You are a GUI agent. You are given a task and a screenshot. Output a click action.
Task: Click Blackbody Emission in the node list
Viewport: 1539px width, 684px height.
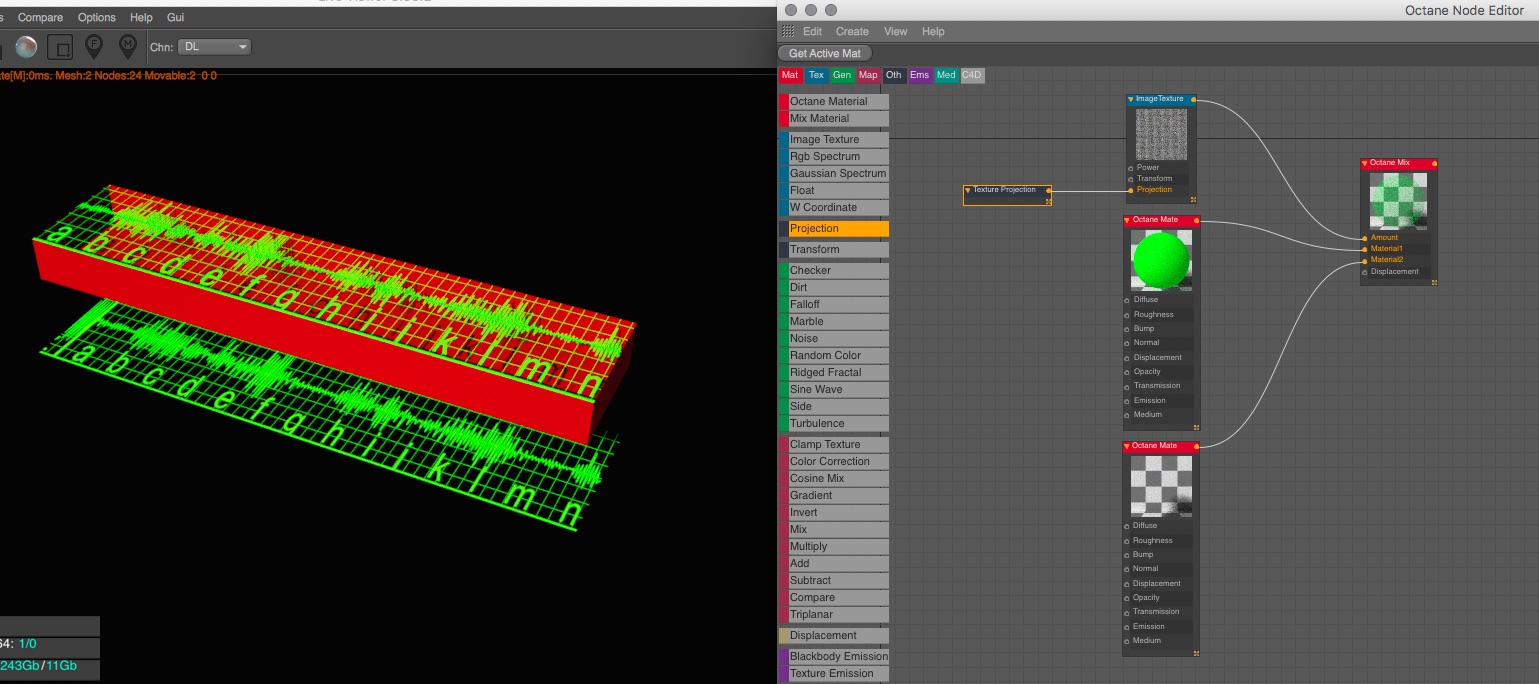834,657
